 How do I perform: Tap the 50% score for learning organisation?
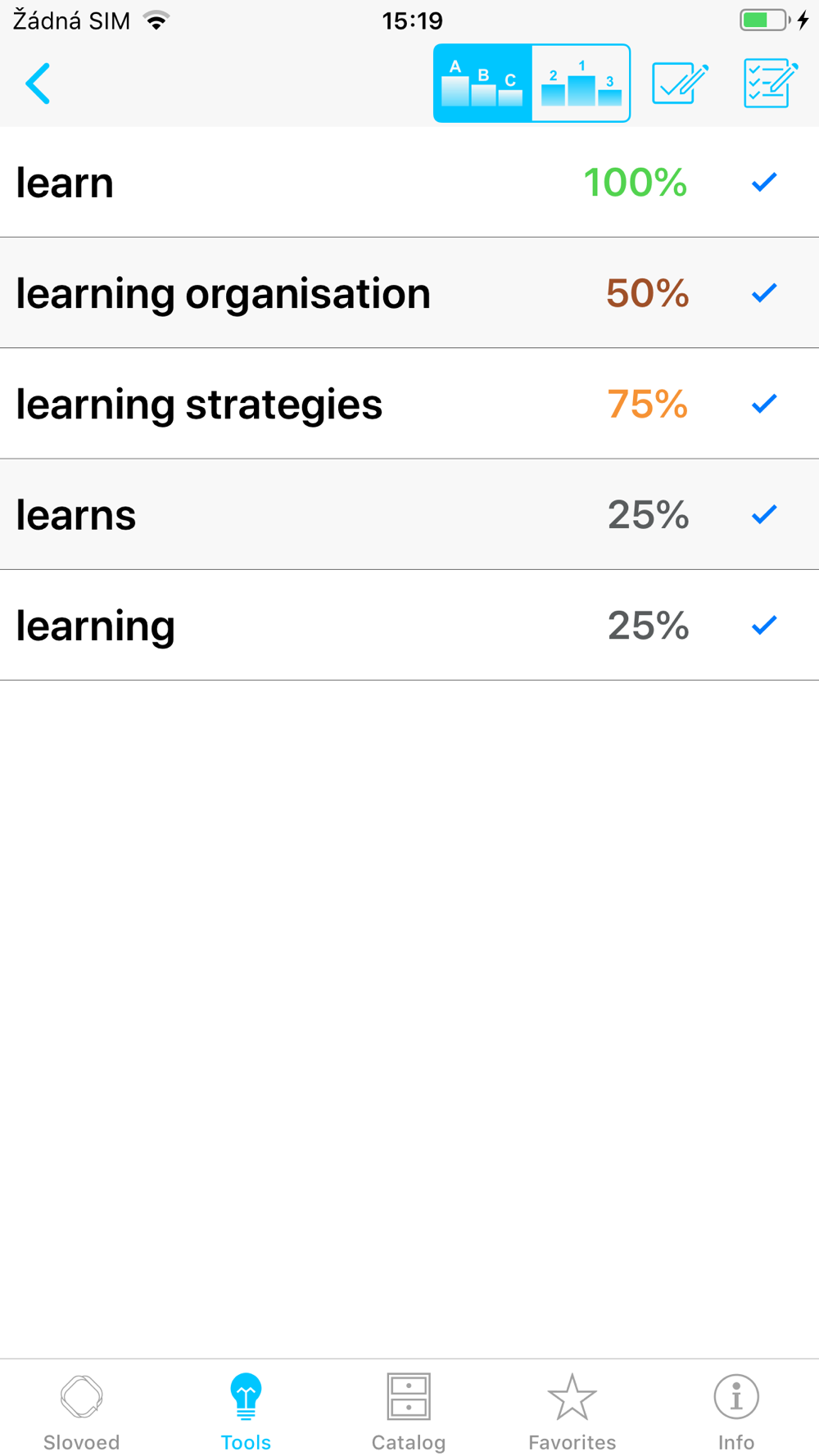647,292
